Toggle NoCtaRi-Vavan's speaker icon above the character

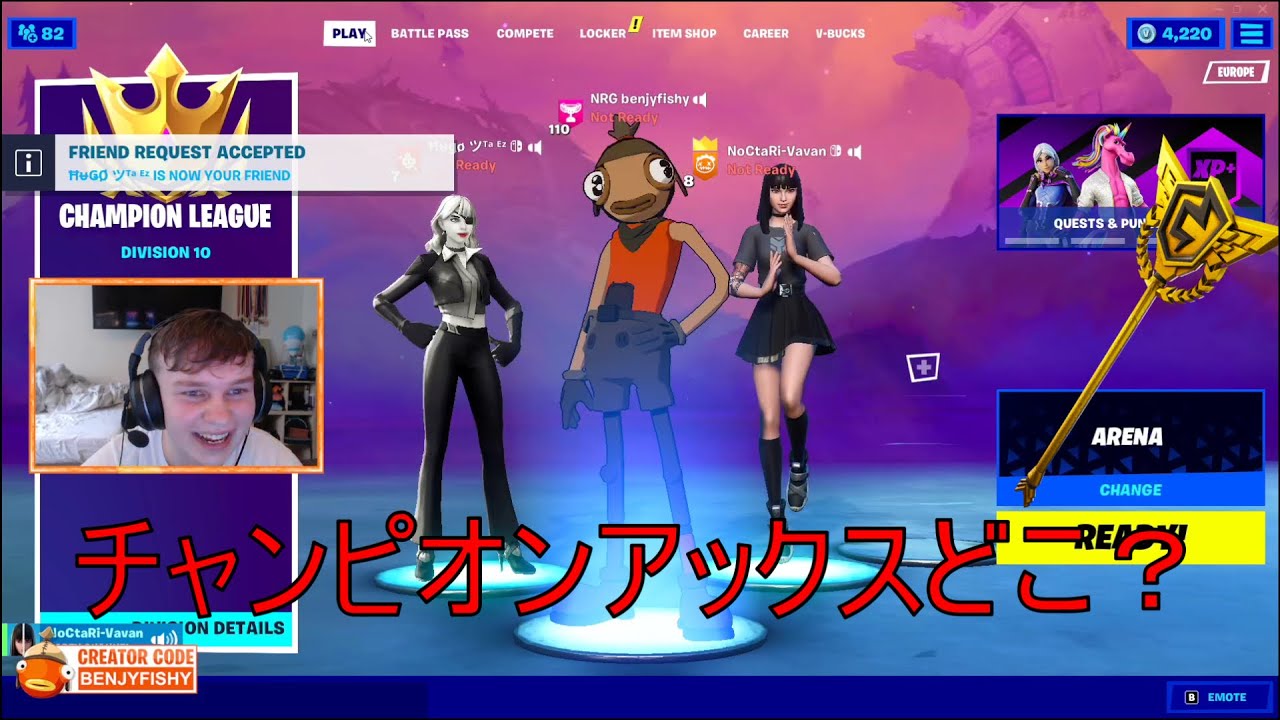point(855,152)
